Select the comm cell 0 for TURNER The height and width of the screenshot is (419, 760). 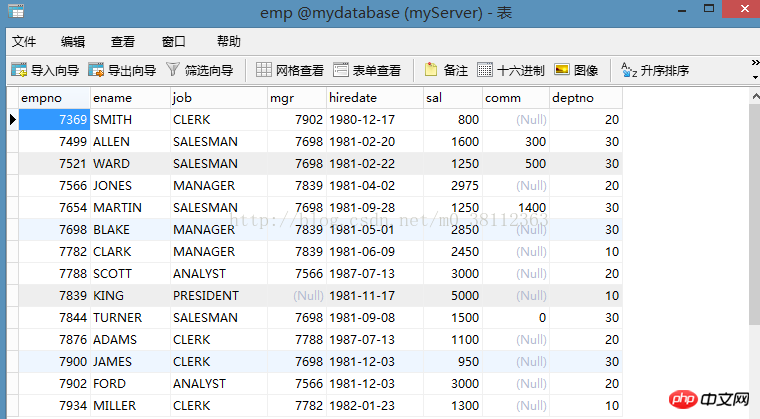pos(516,318)
